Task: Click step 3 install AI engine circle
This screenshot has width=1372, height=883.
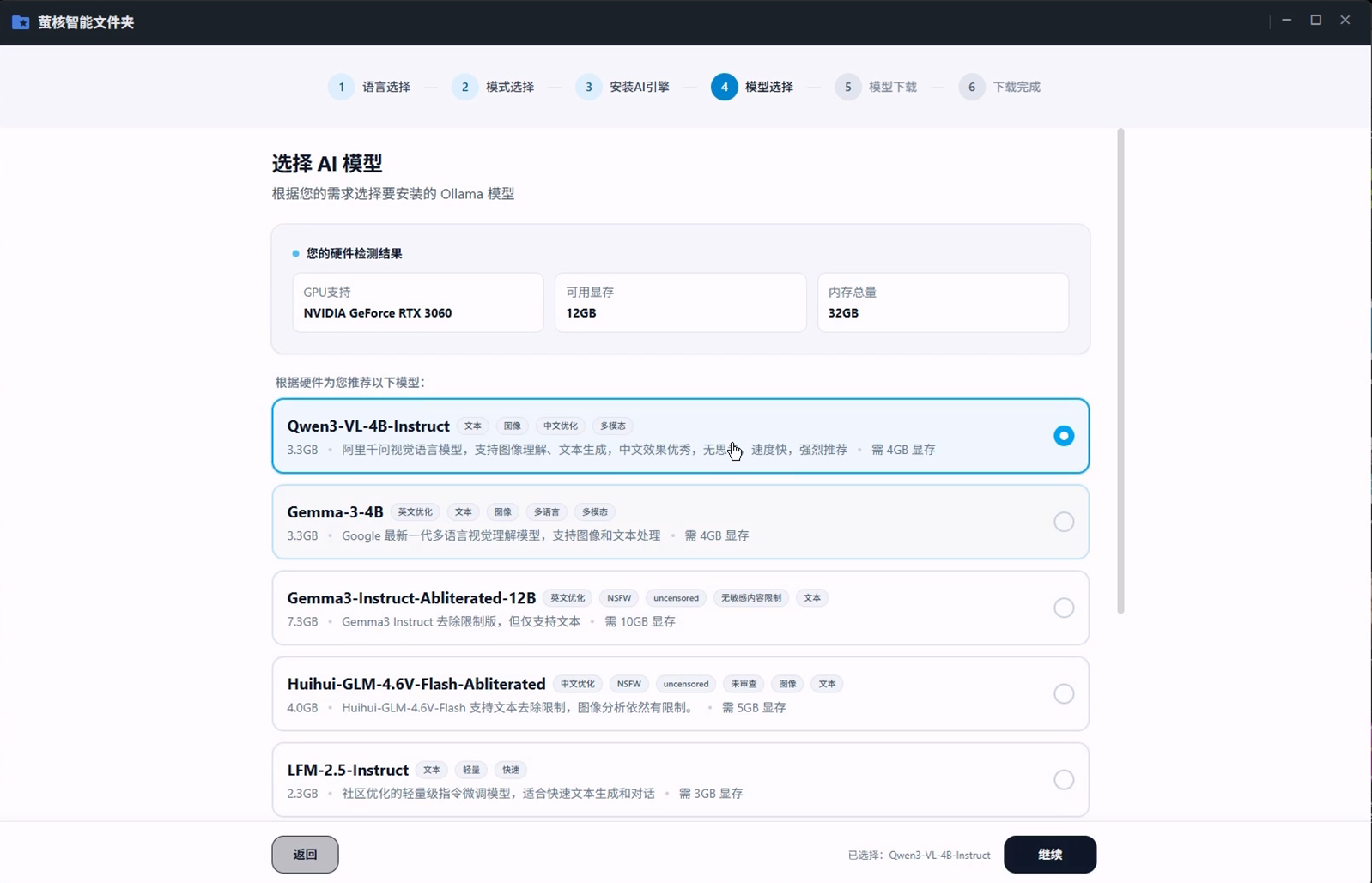Action: click(588, 87)
